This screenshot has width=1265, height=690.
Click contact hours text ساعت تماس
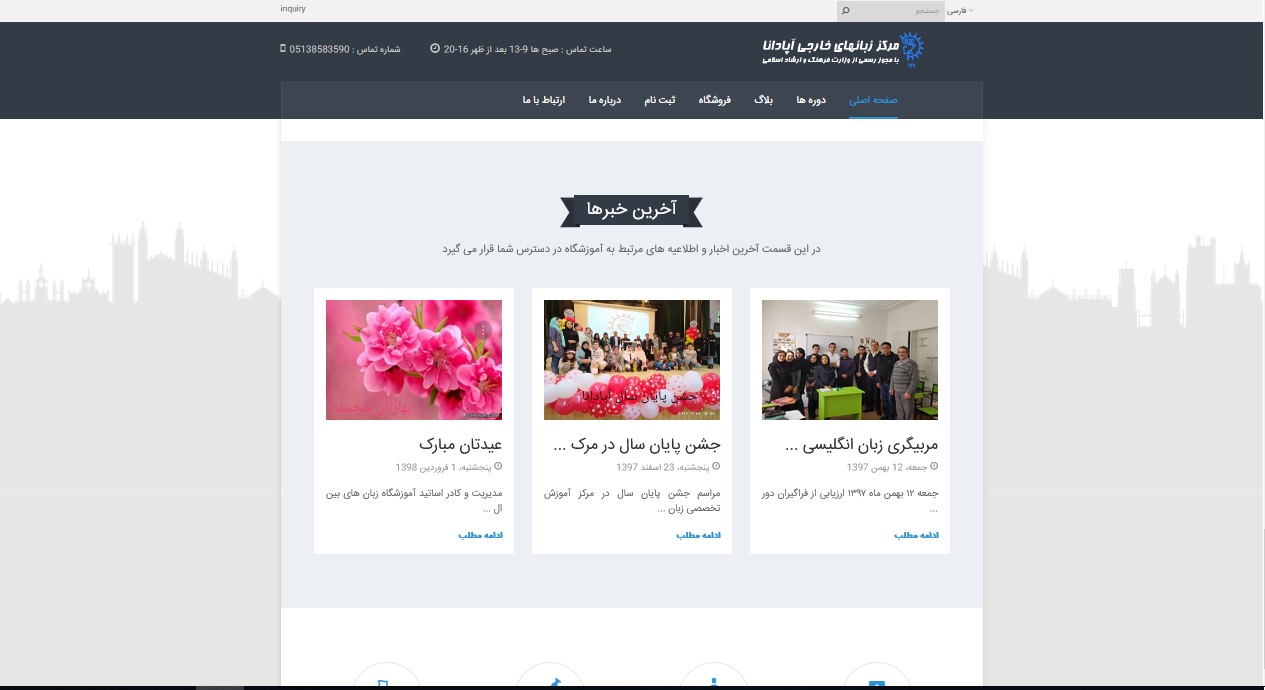click(528, 49)
